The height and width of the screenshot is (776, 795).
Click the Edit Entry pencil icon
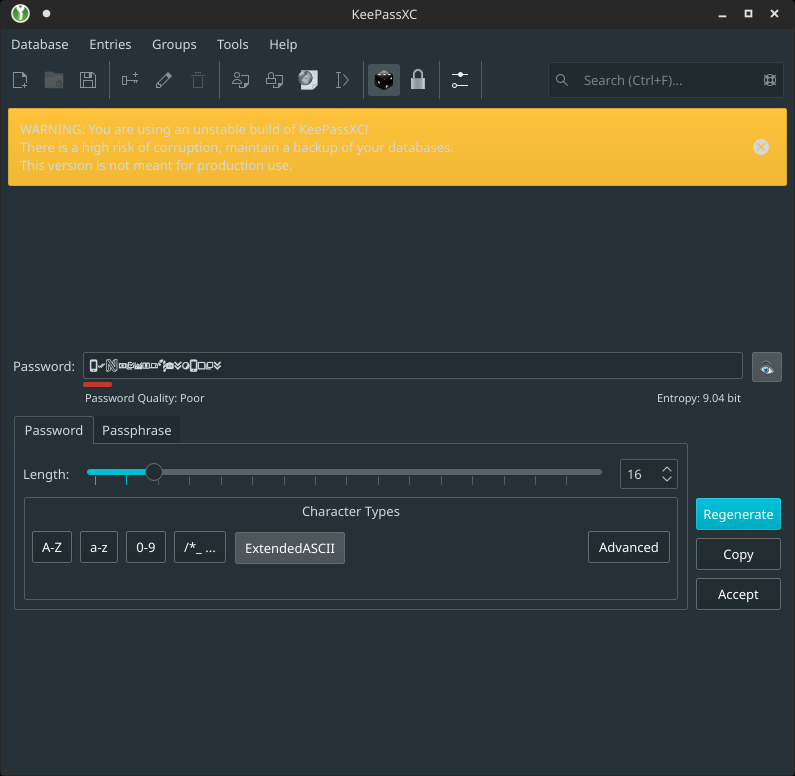[x=164, y=80]
